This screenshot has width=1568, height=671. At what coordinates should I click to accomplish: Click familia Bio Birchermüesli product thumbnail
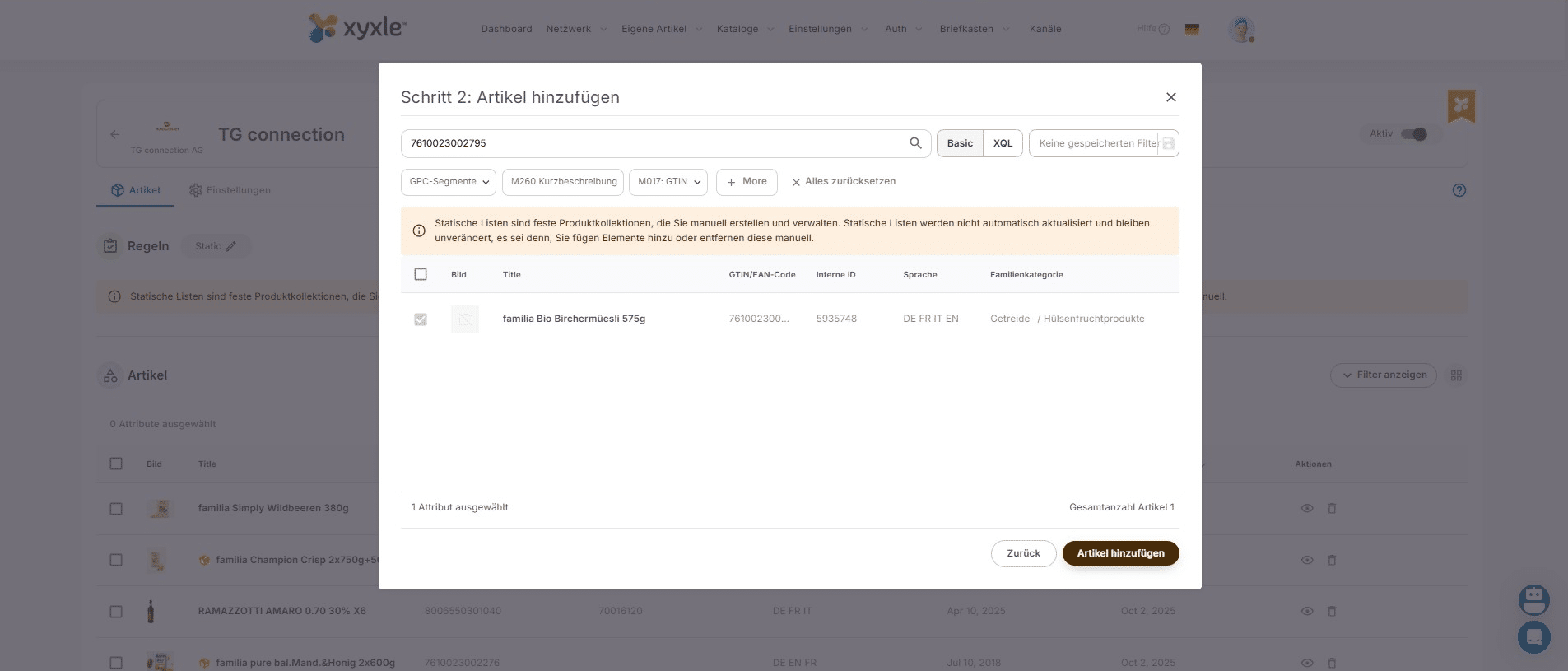465,319
